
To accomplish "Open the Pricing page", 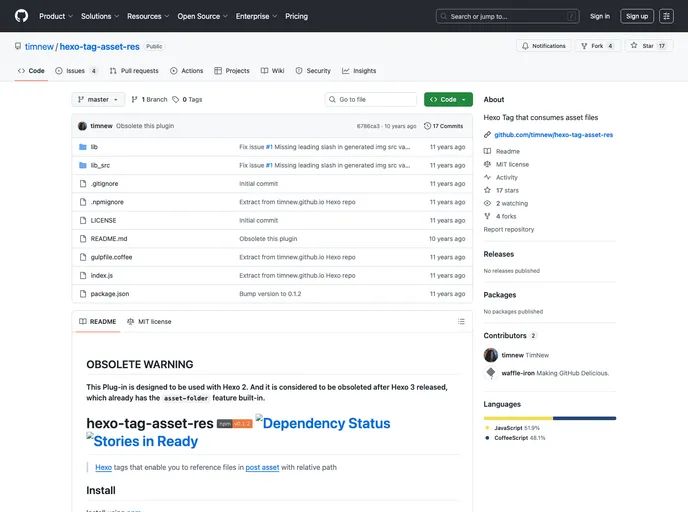I will pyautogui.click(x=296, y=16).
